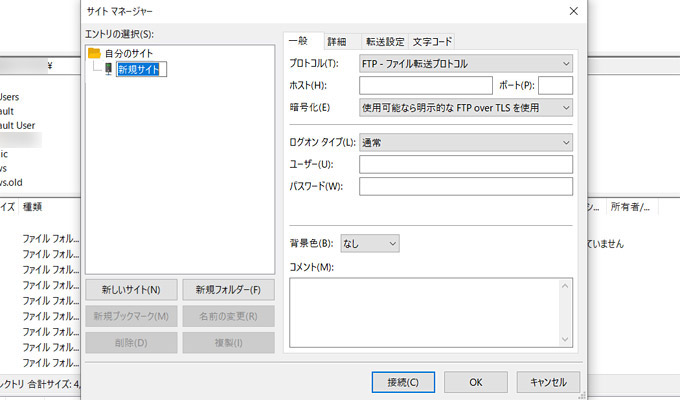Click the ホスト input field
The image size is (680, 400).
pyautogui.click(x=426, y=85)
